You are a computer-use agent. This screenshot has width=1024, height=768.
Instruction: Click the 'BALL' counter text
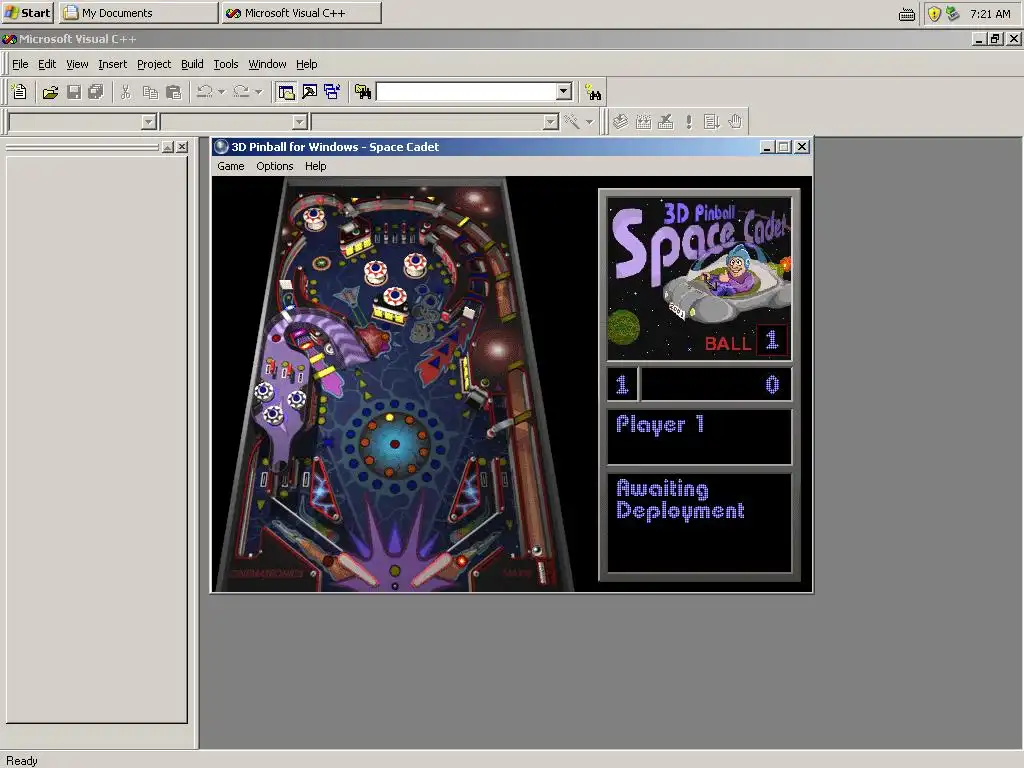[728, 343]
